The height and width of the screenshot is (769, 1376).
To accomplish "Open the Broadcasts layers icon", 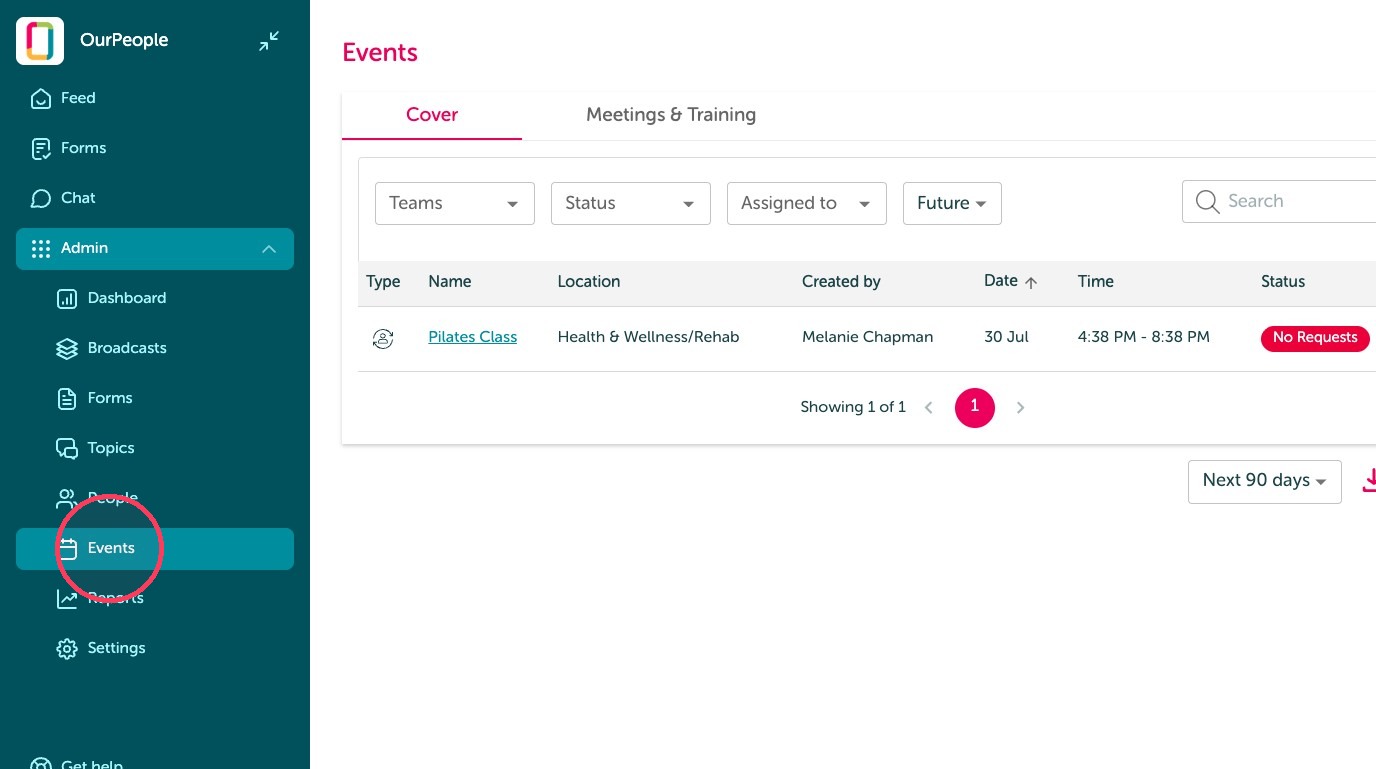I will click(x=67, y=348).
